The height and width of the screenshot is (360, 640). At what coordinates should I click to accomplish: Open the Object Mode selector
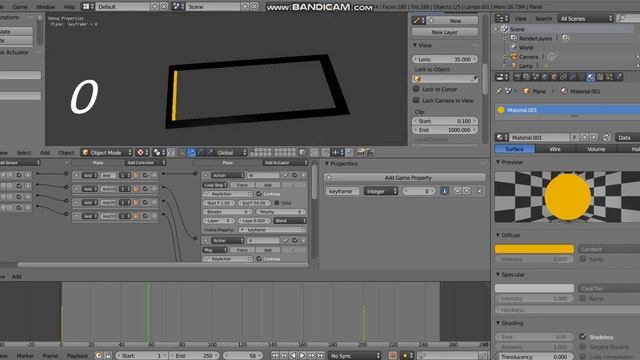107,153
